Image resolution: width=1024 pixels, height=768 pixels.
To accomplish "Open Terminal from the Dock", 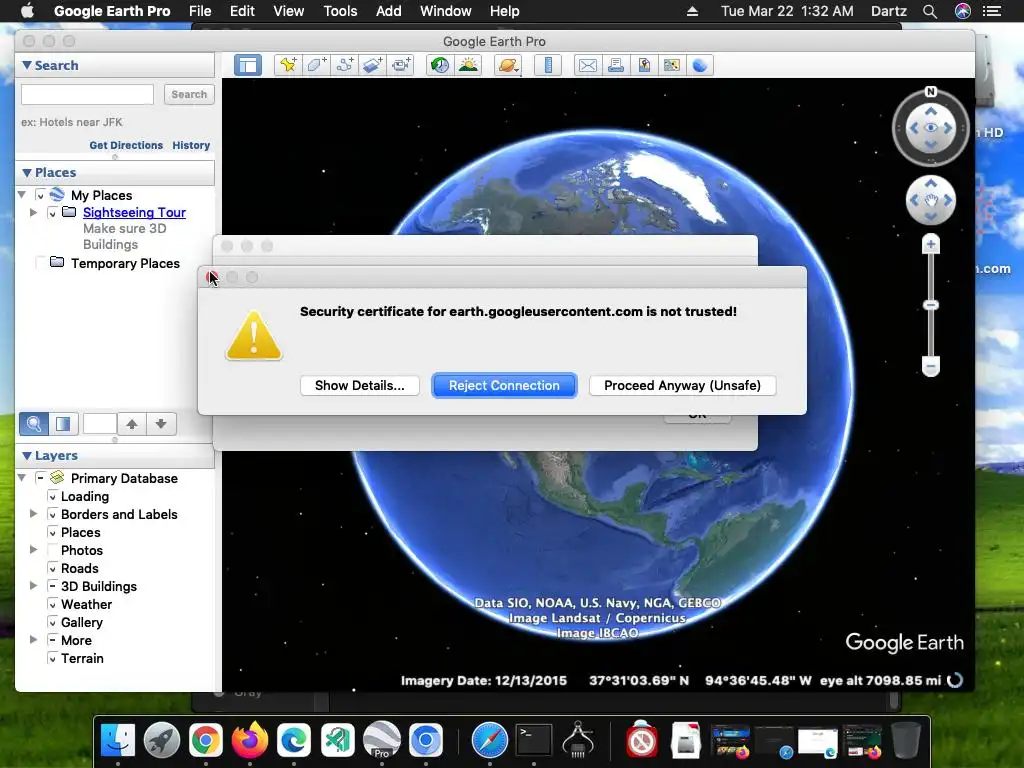I will (x=534, y=740).
